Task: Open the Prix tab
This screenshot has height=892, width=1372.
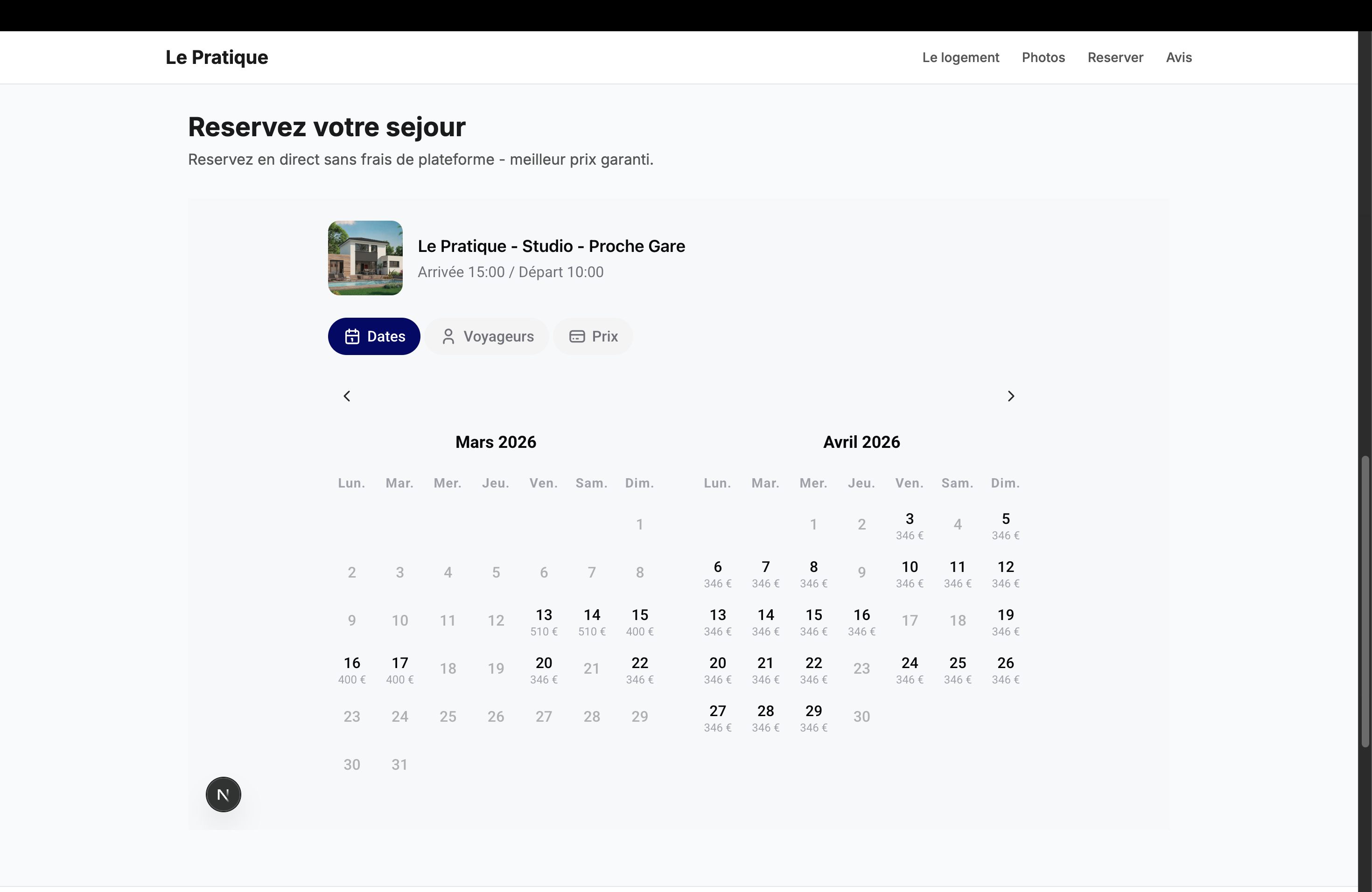Action: point(593,336)
